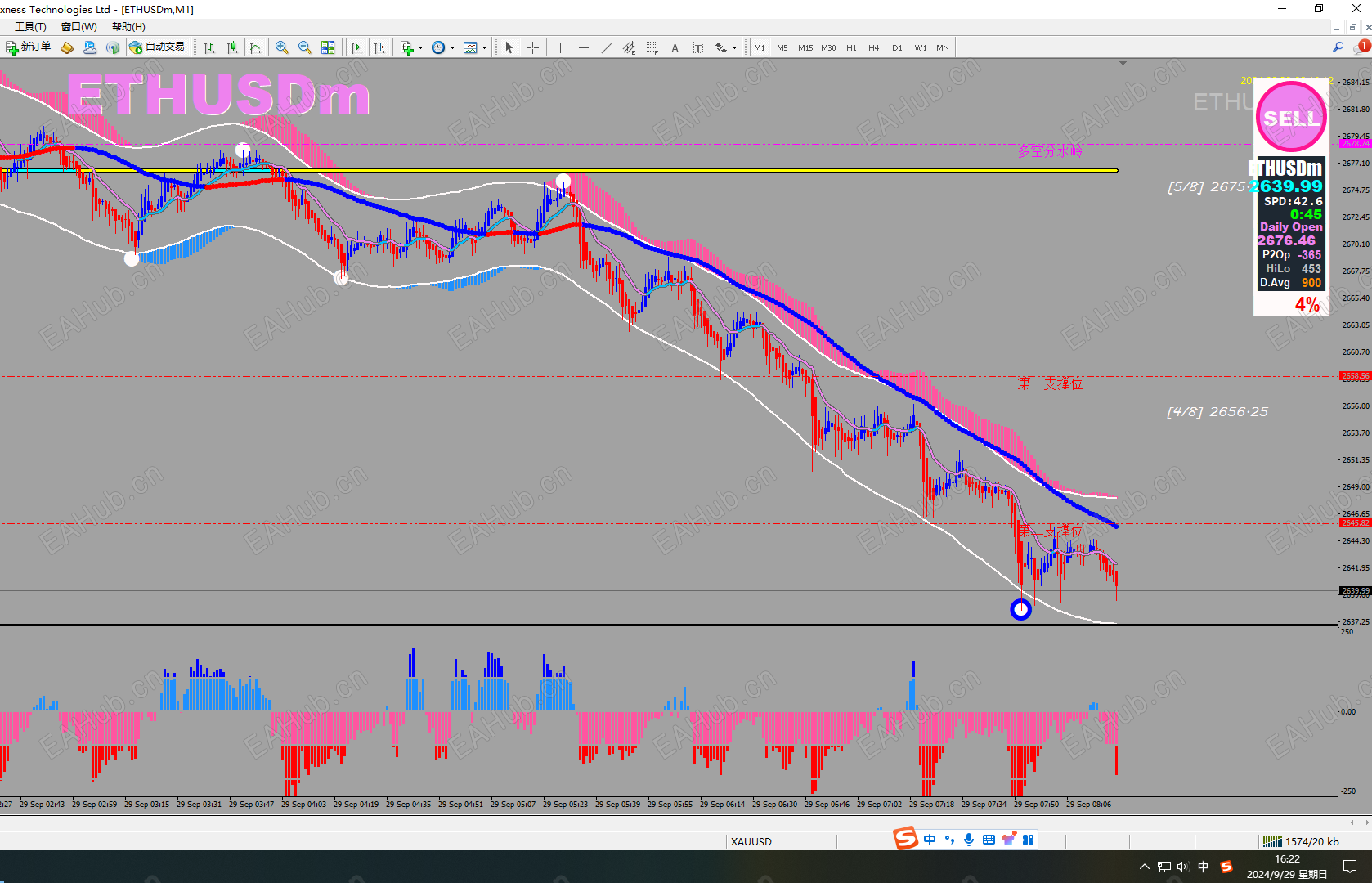Open the chart templates dropdown

pyautogui.click(x=474, y=47)
